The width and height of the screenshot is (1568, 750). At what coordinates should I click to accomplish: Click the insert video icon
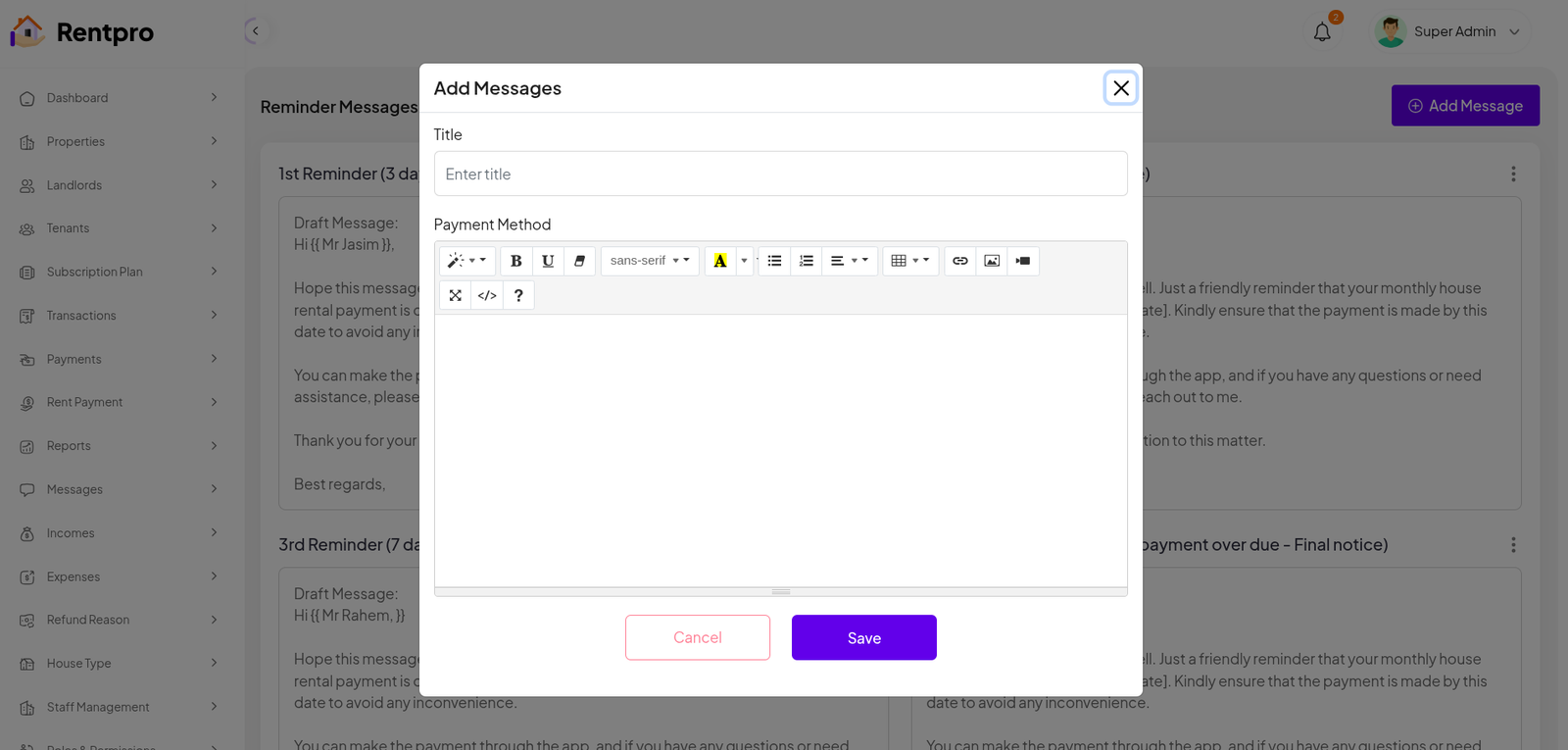1023,261
